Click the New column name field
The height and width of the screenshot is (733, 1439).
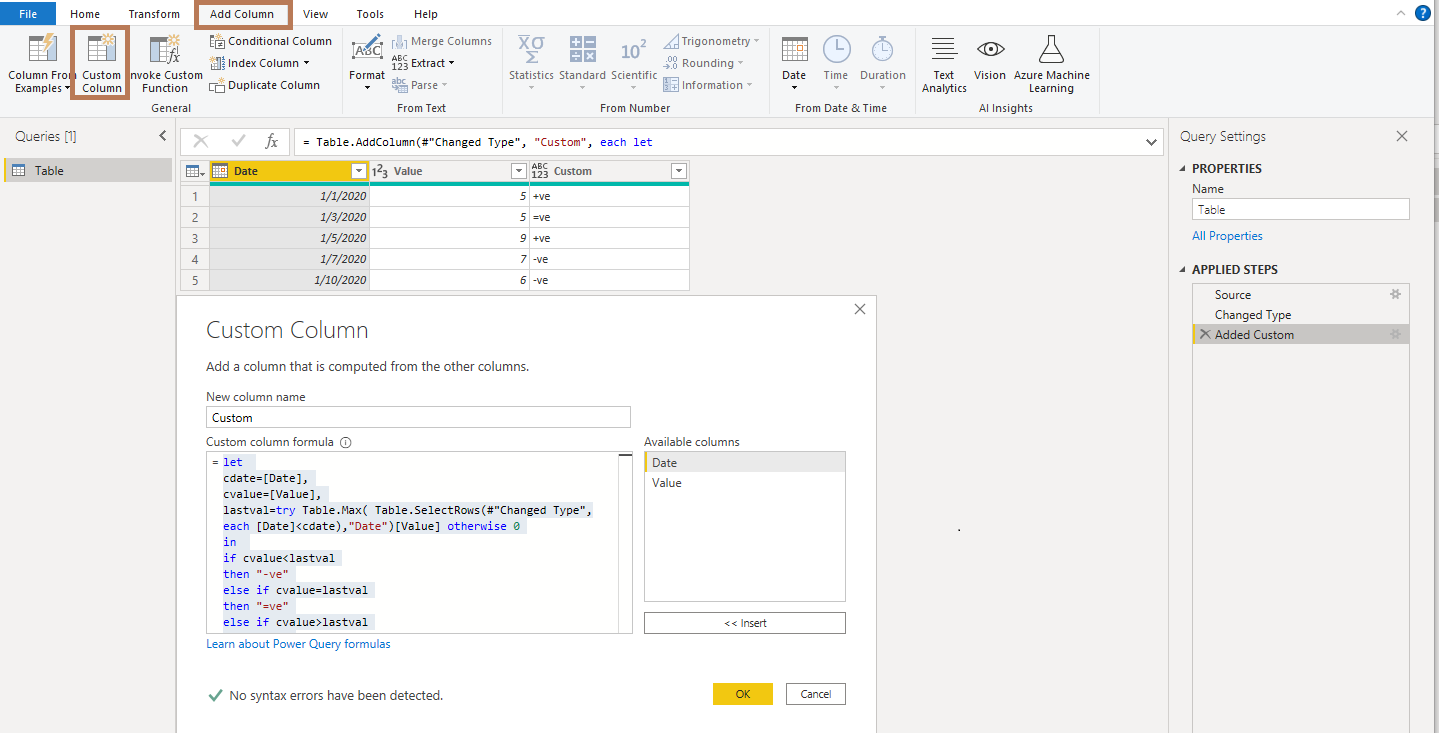pyautogui.click(x=418, y=417)
